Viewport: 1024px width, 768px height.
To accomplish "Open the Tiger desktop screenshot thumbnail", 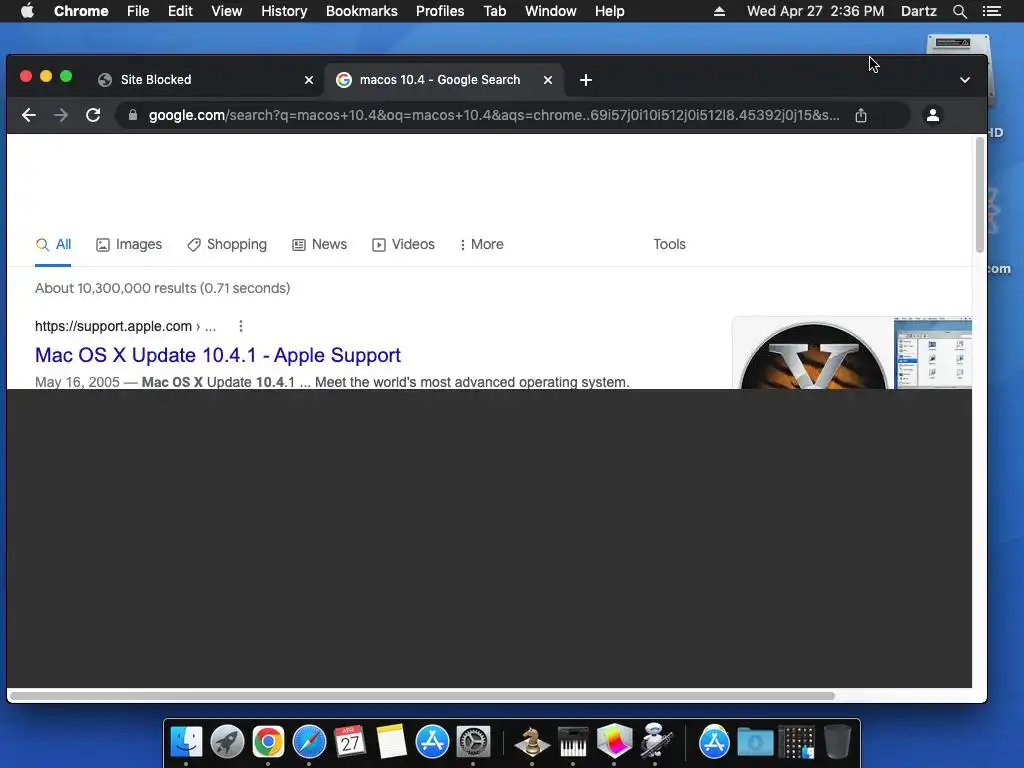I will 933,353.
